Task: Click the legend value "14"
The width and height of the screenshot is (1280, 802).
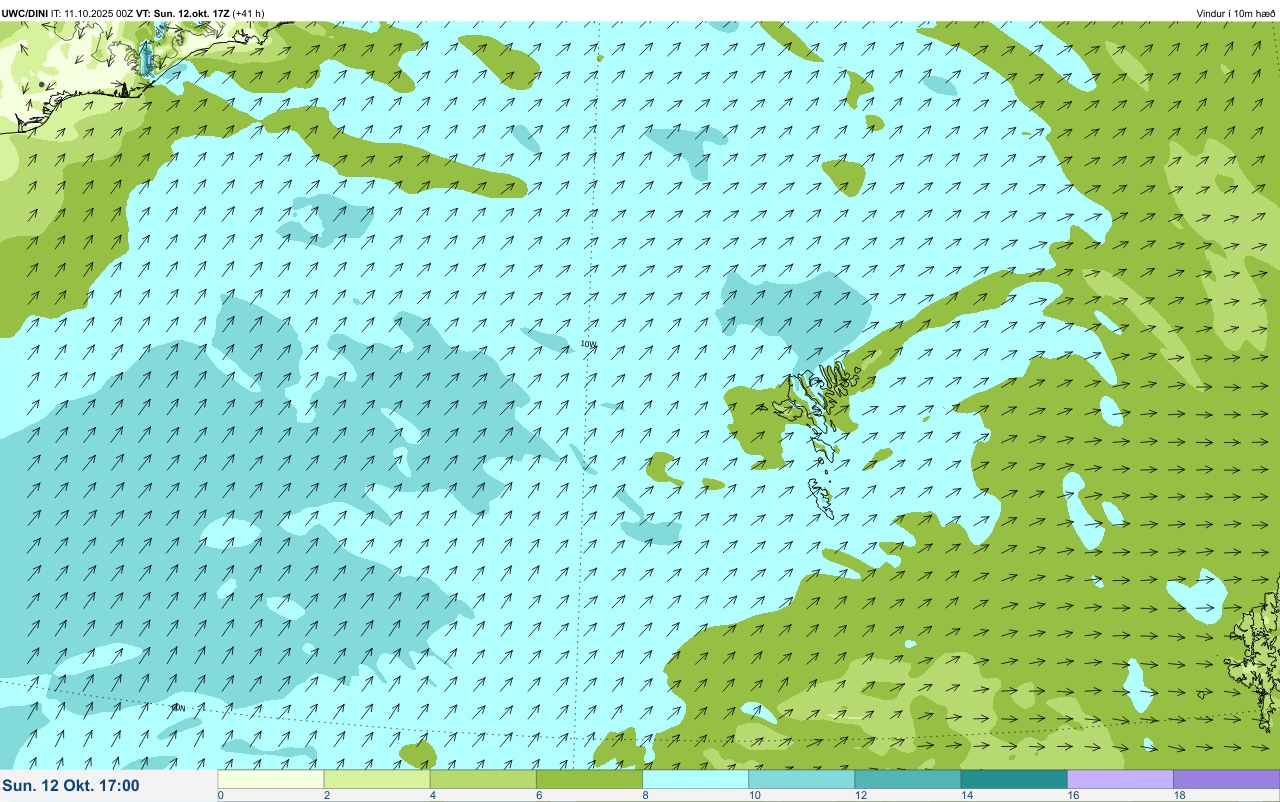Action: pyautogui.click(x=966, y=795)
